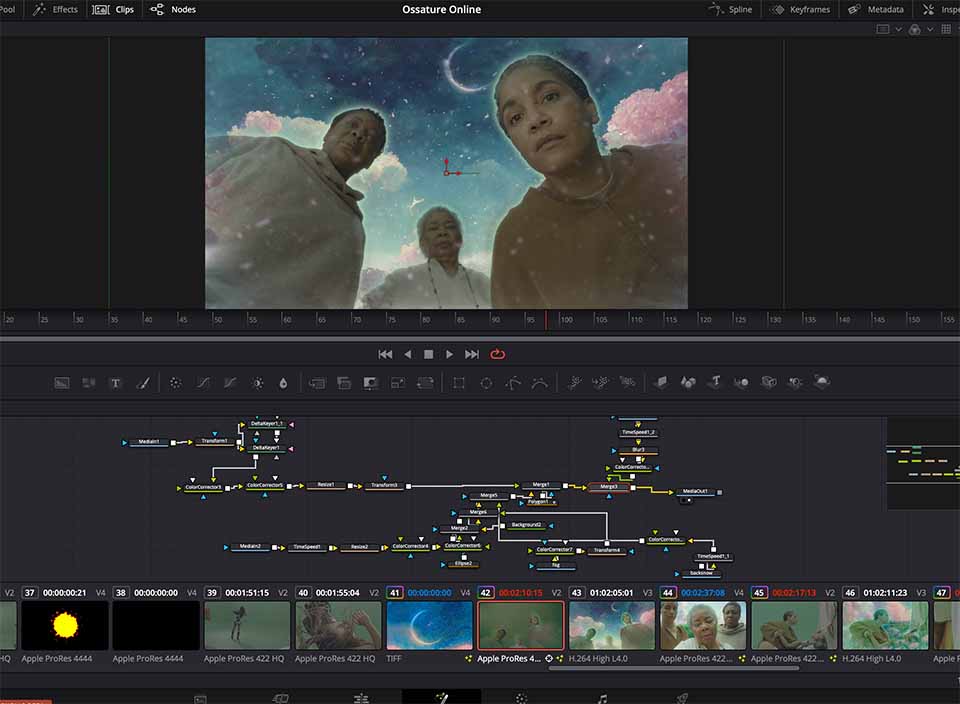
Task: Add a Renderer 3D tool
Action: point(822,383)
